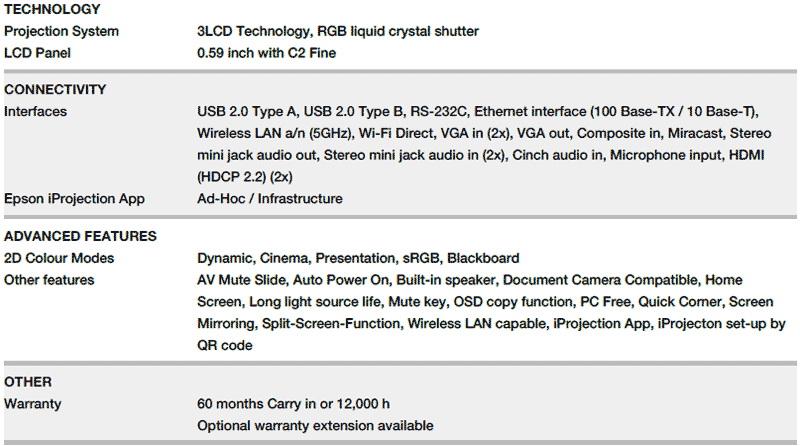Select the Other features row label
This screenshot has height=446, width=800.
pyautogui.click(x=49, y=280)
